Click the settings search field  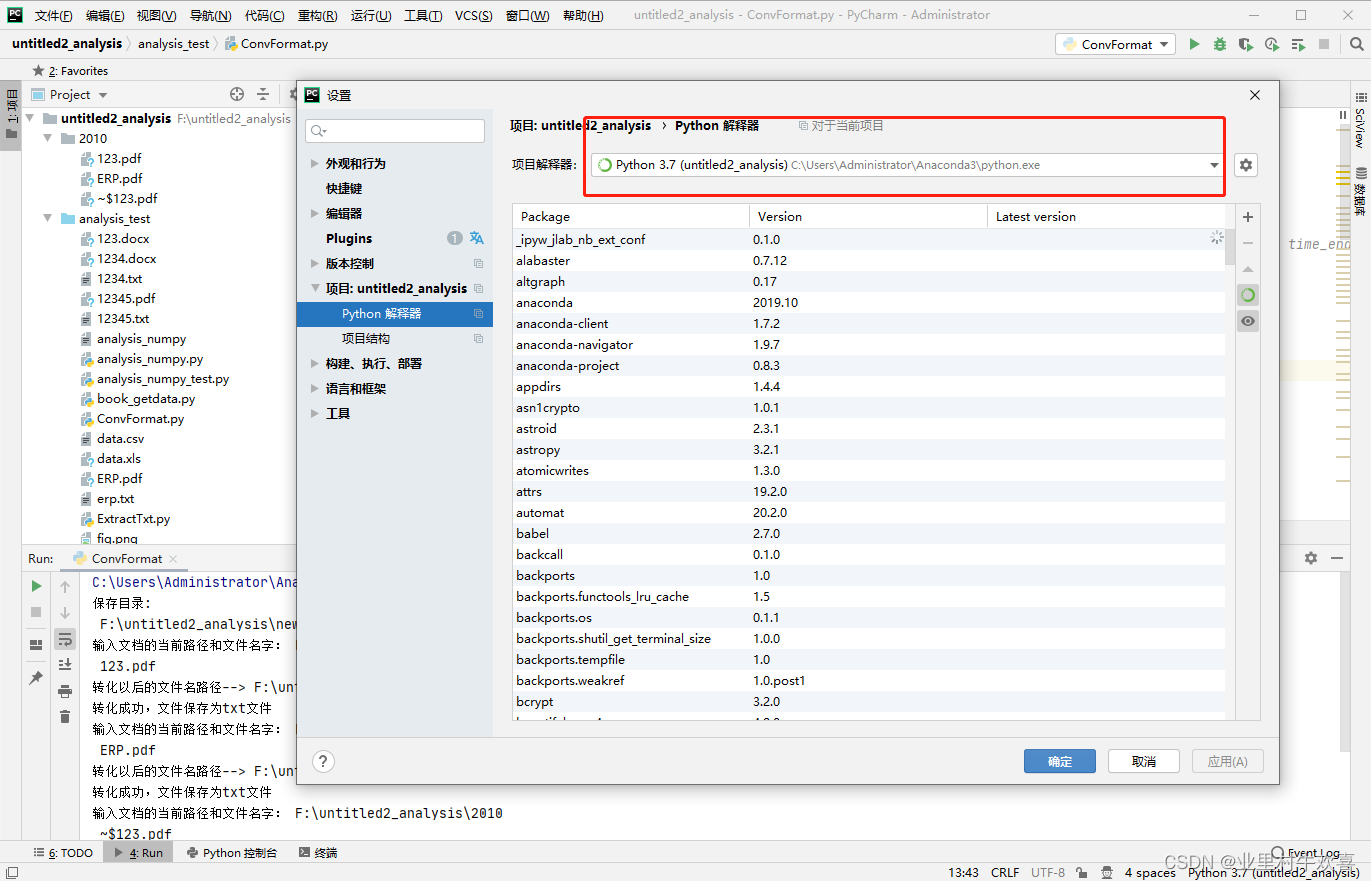(x=395, y=131)
